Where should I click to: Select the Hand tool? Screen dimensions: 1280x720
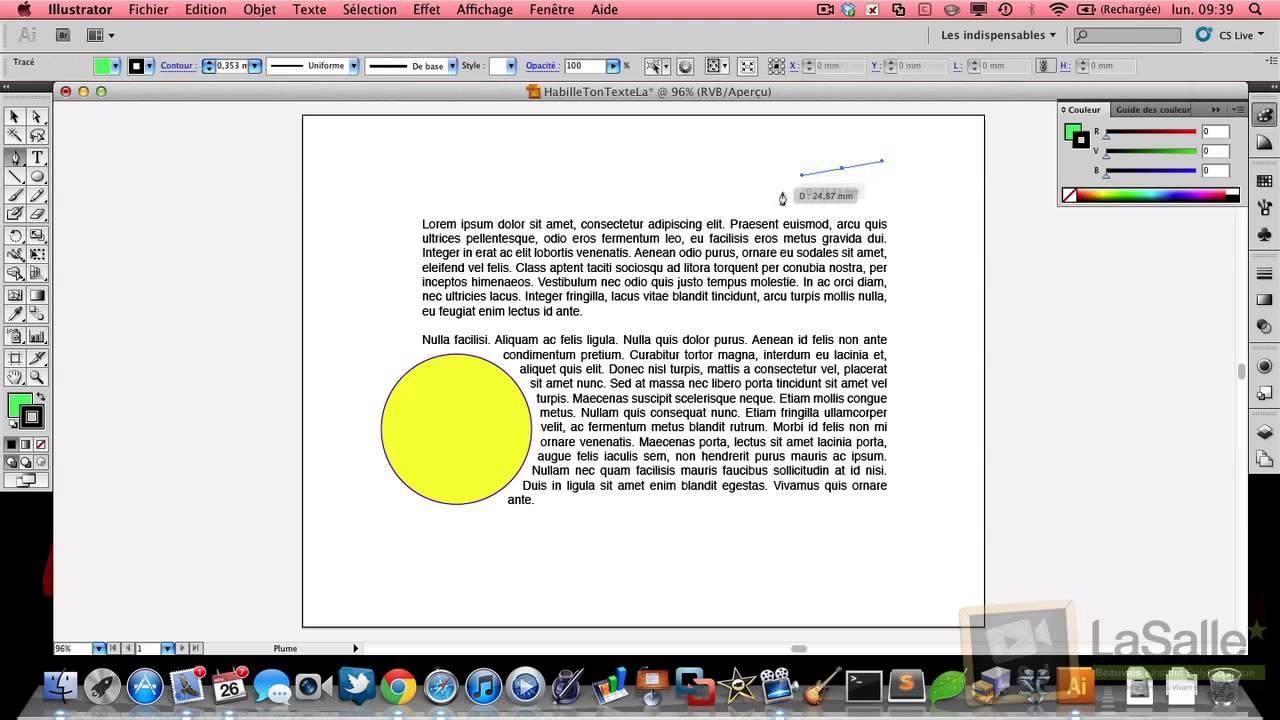(x=15, y=377)
